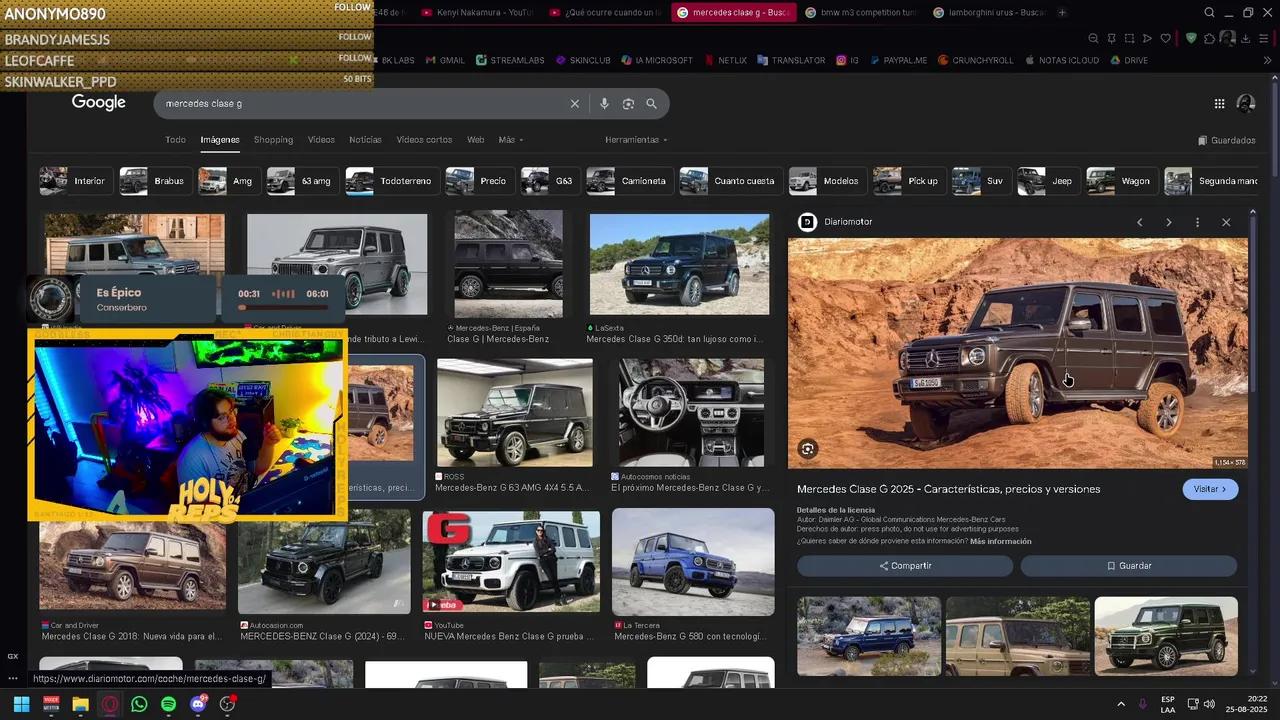Open the Autocosmos G-Class interior thumbnail
This screenshot has width=1280, height=720.
(x=691, y=413)
